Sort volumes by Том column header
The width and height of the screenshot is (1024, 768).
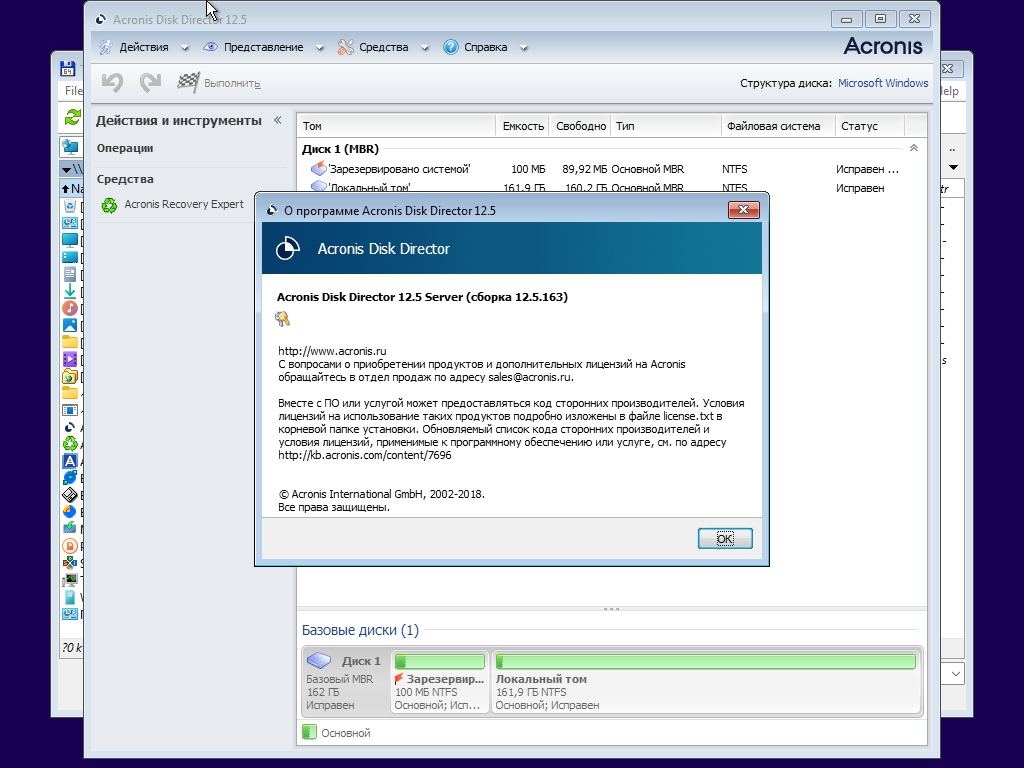click(396, 126)
